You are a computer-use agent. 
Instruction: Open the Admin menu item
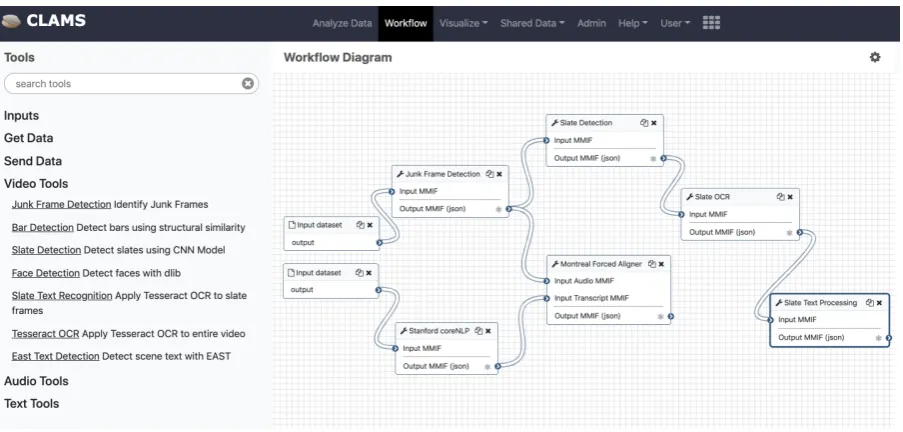pyautogui.click(x=591, y=23)
